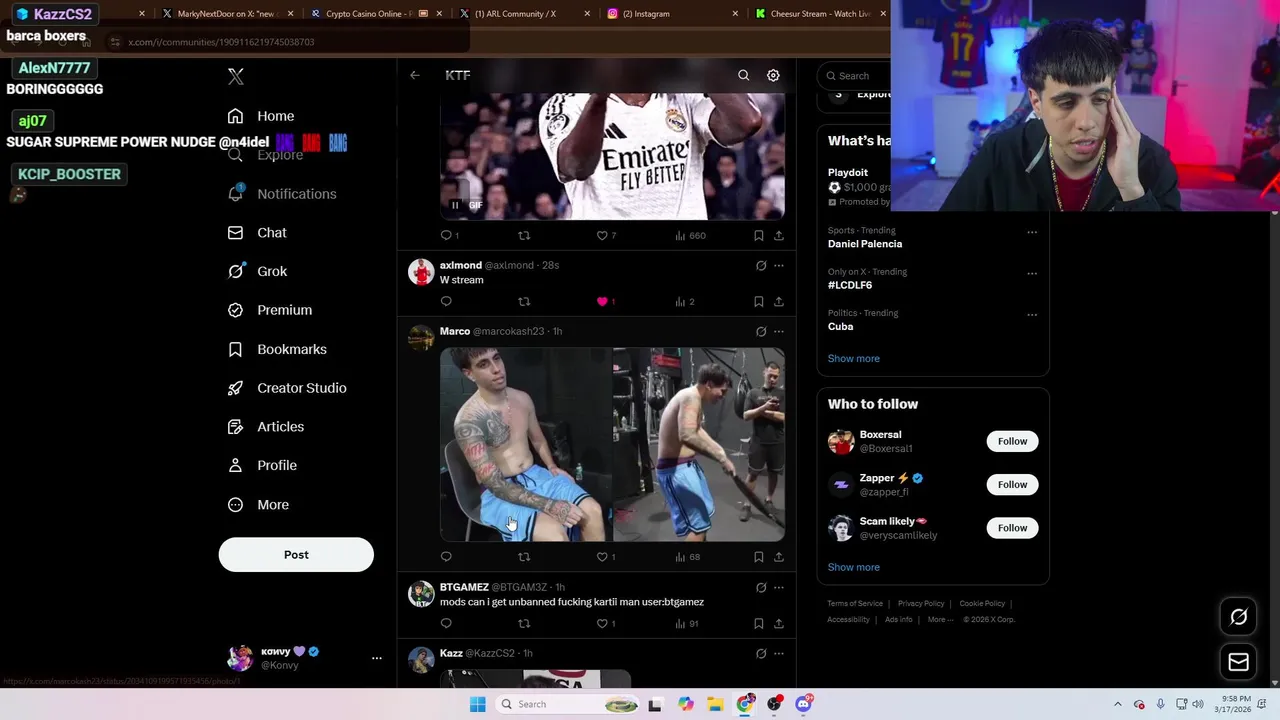Share Marco's photo post
The image size is (1280, 720).
(x=779, y=557)
